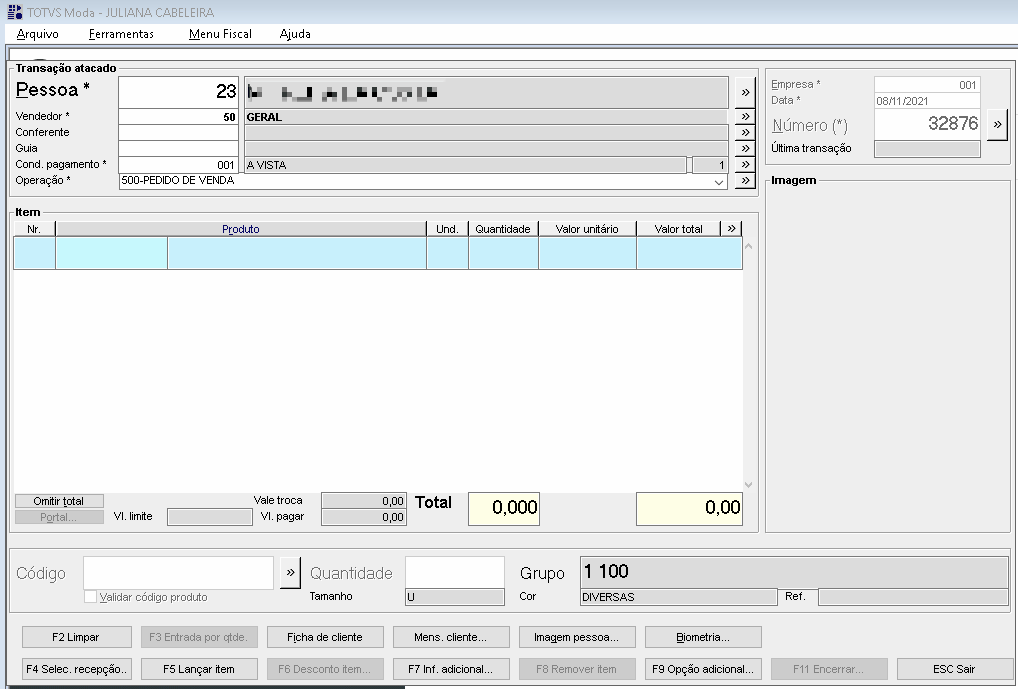Viewport: 1018px width, 689px height.
Task: Open lookup arrow beside Pessoa name field
Action: tap(745, 93)
